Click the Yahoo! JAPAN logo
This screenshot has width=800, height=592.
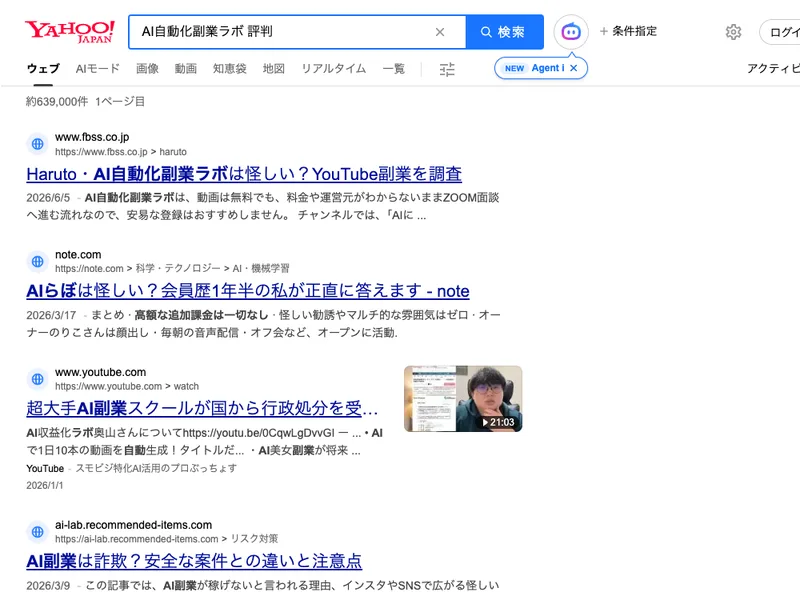pos(70,32)
